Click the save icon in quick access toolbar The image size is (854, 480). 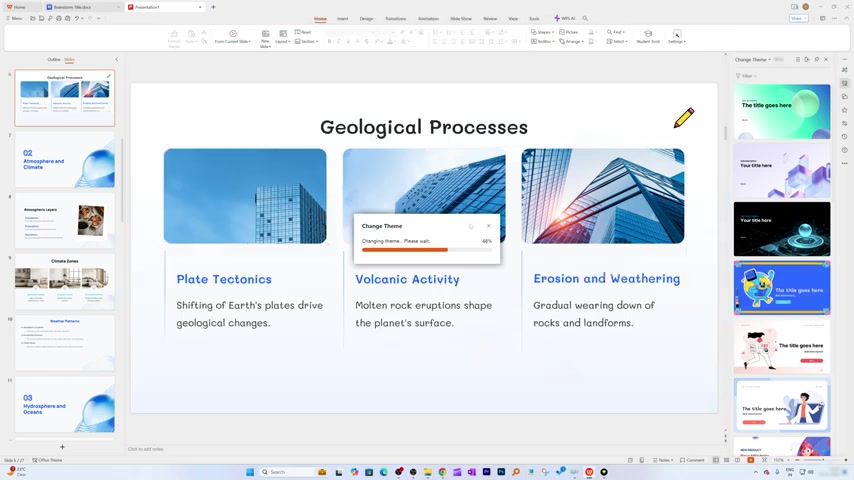(x=41, y=19)
